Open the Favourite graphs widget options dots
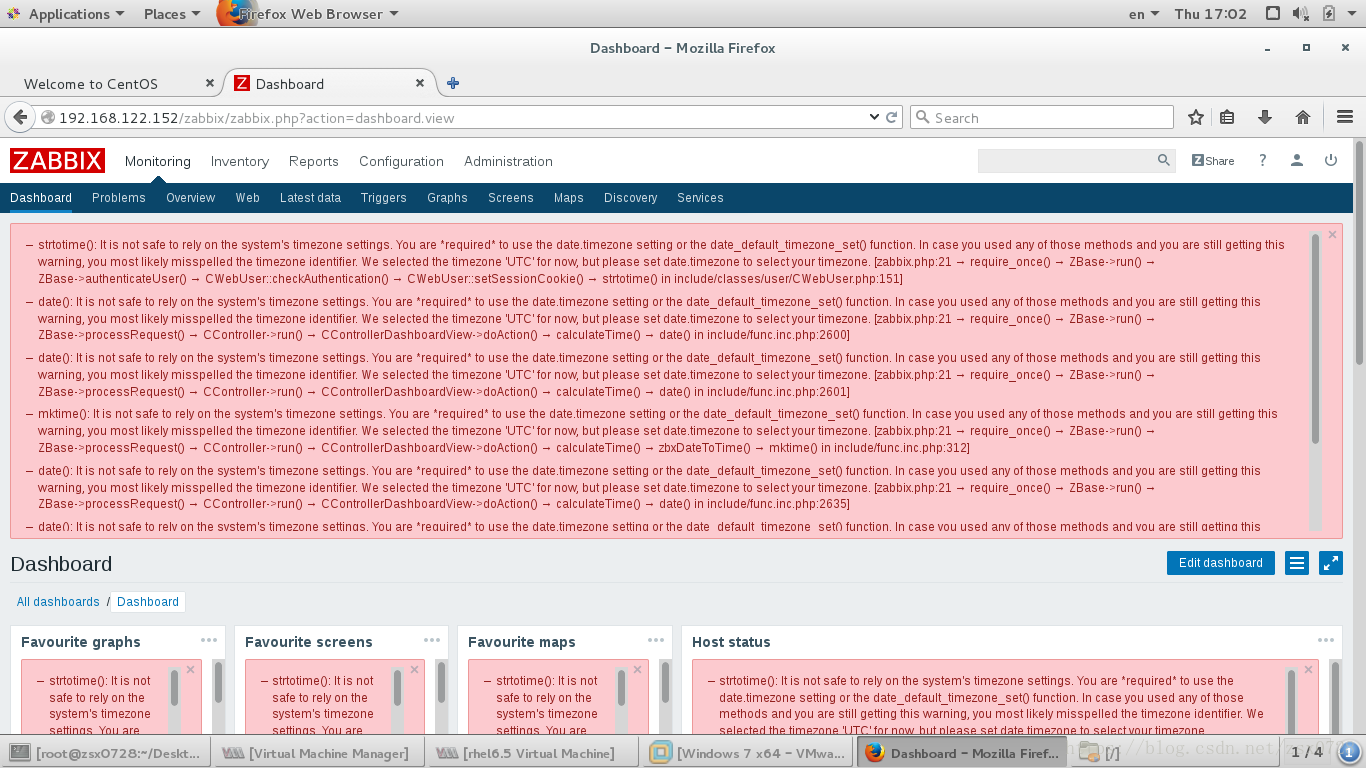 click(208, 640)
